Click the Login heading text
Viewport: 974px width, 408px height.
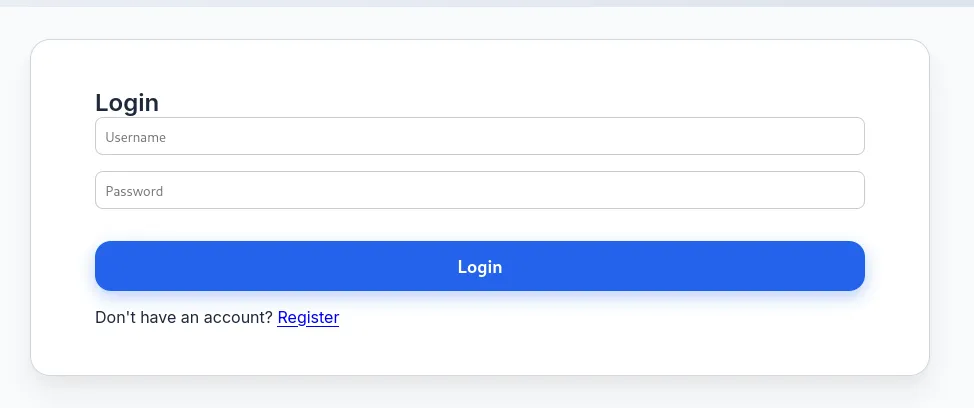[127, 102]
